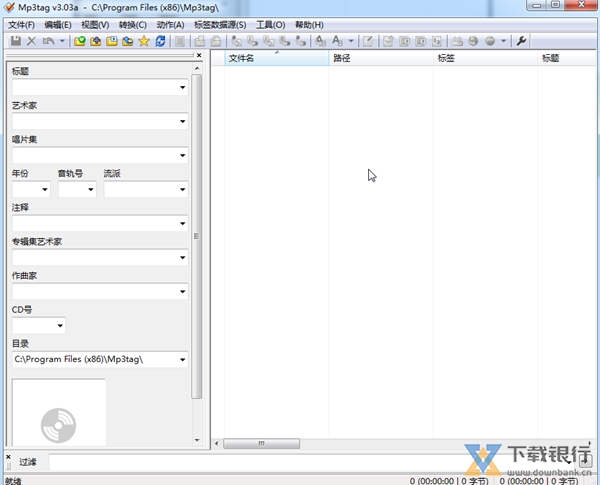Viewport: 600px width, 485px height.
Task: Sort by the 路径 column header
Action: (381, 58)
